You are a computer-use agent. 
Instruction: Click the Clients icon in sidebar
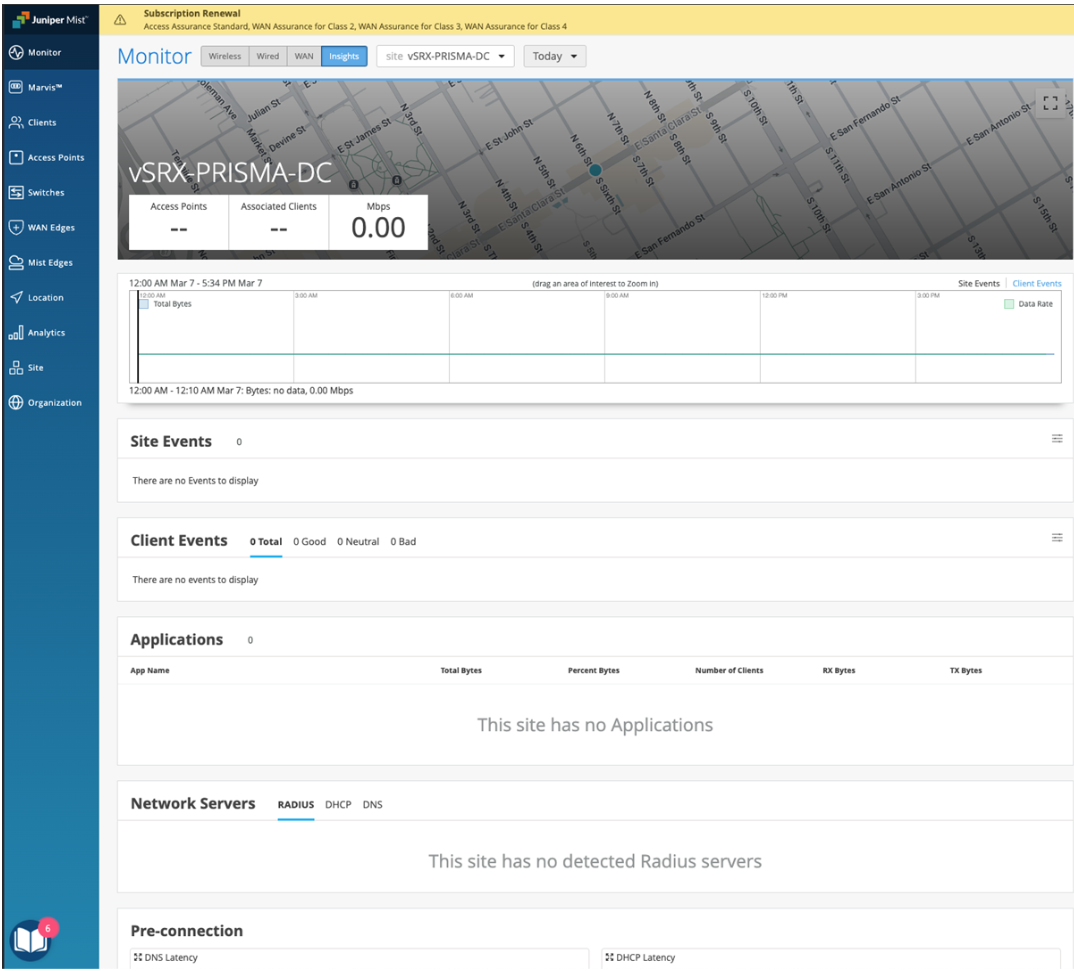(x=16, y=122)
